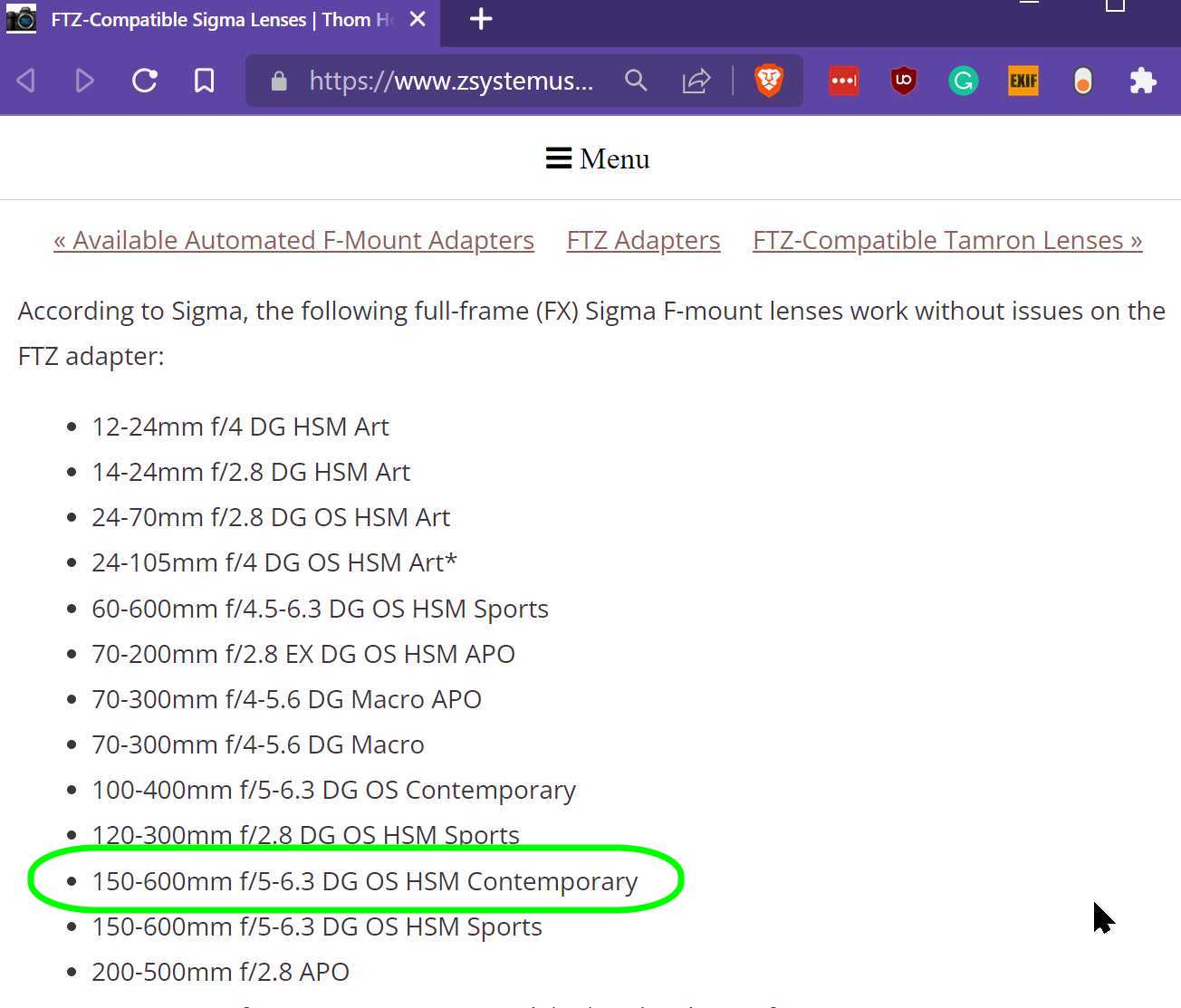Viewport: 1181px width, 1008px height.
Task: Reload the current page
Action: [145, 81]
